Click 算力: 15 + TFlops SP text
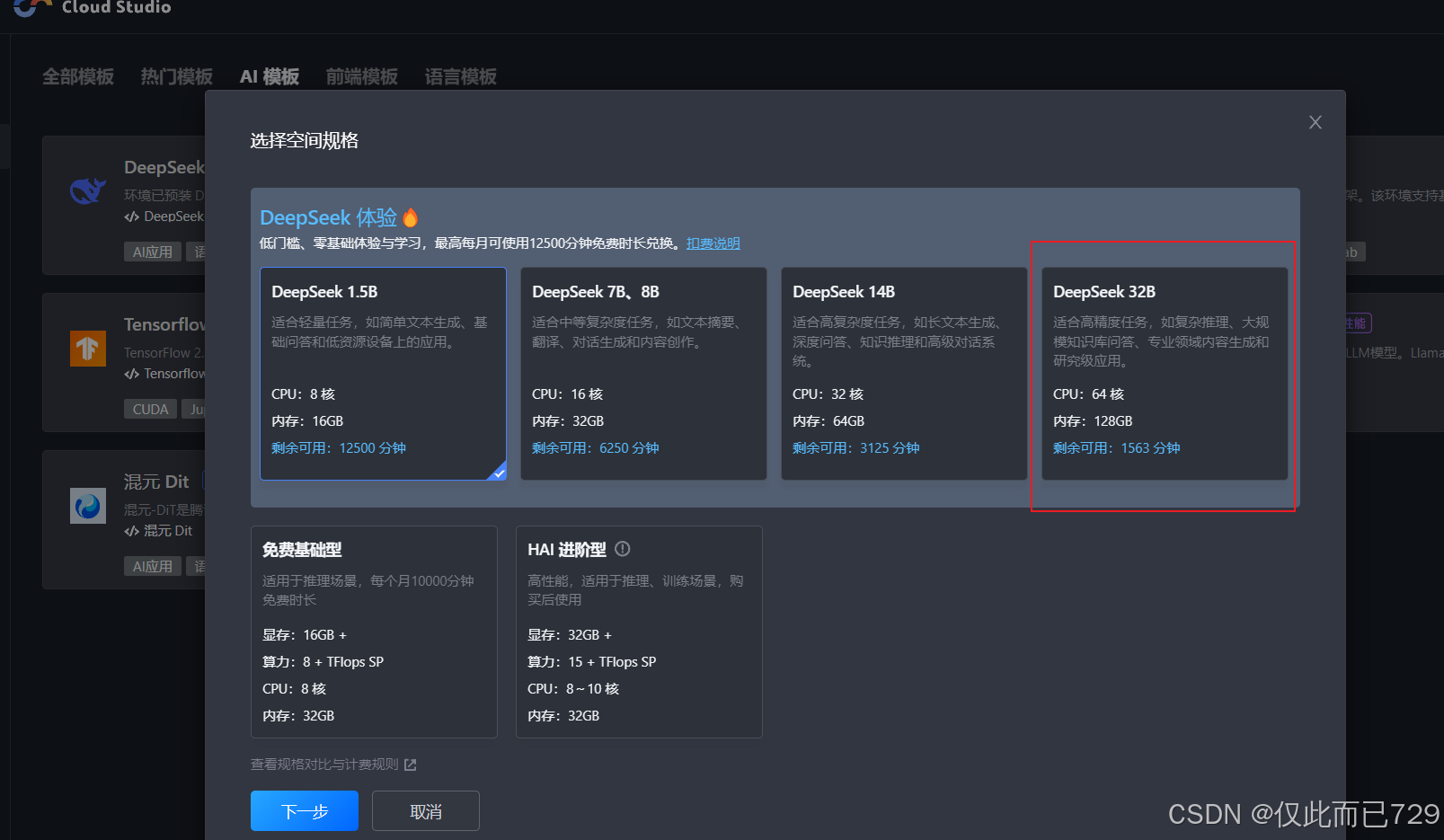The height and width of the screenshot is (840, 1444). tap(592, 662)
